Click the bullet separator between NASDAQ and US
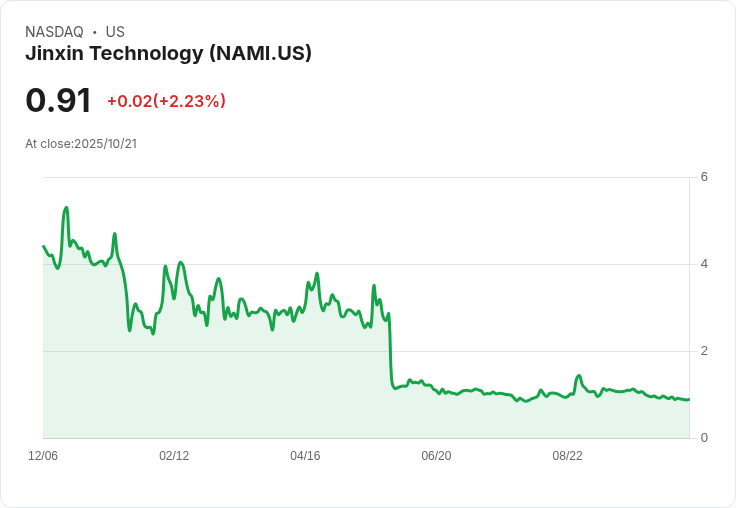The height and width of the screenshot is (508, 736). pyautogui.click(x=95, y=32)
